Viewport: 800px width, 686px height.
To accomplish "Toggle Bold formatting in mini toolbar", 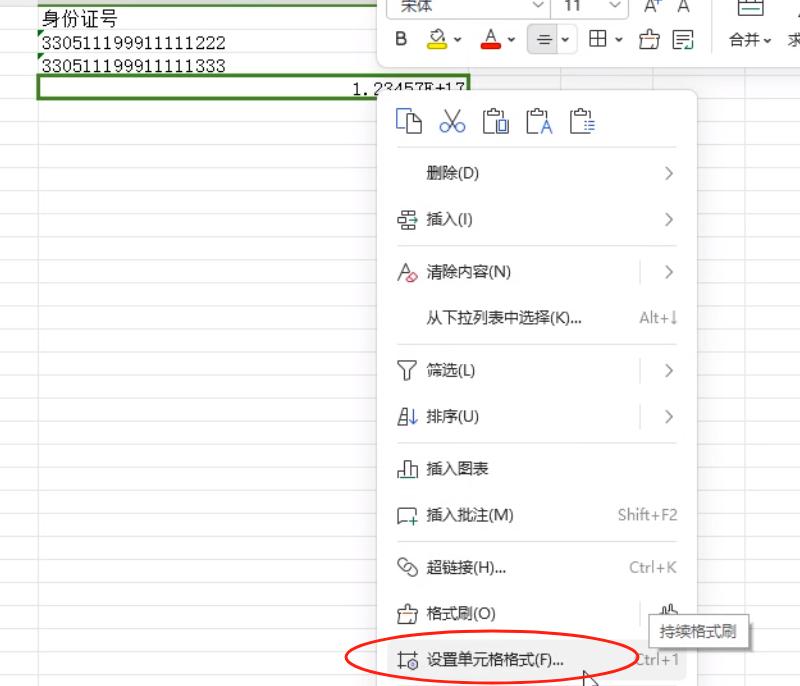I will 401,39.
